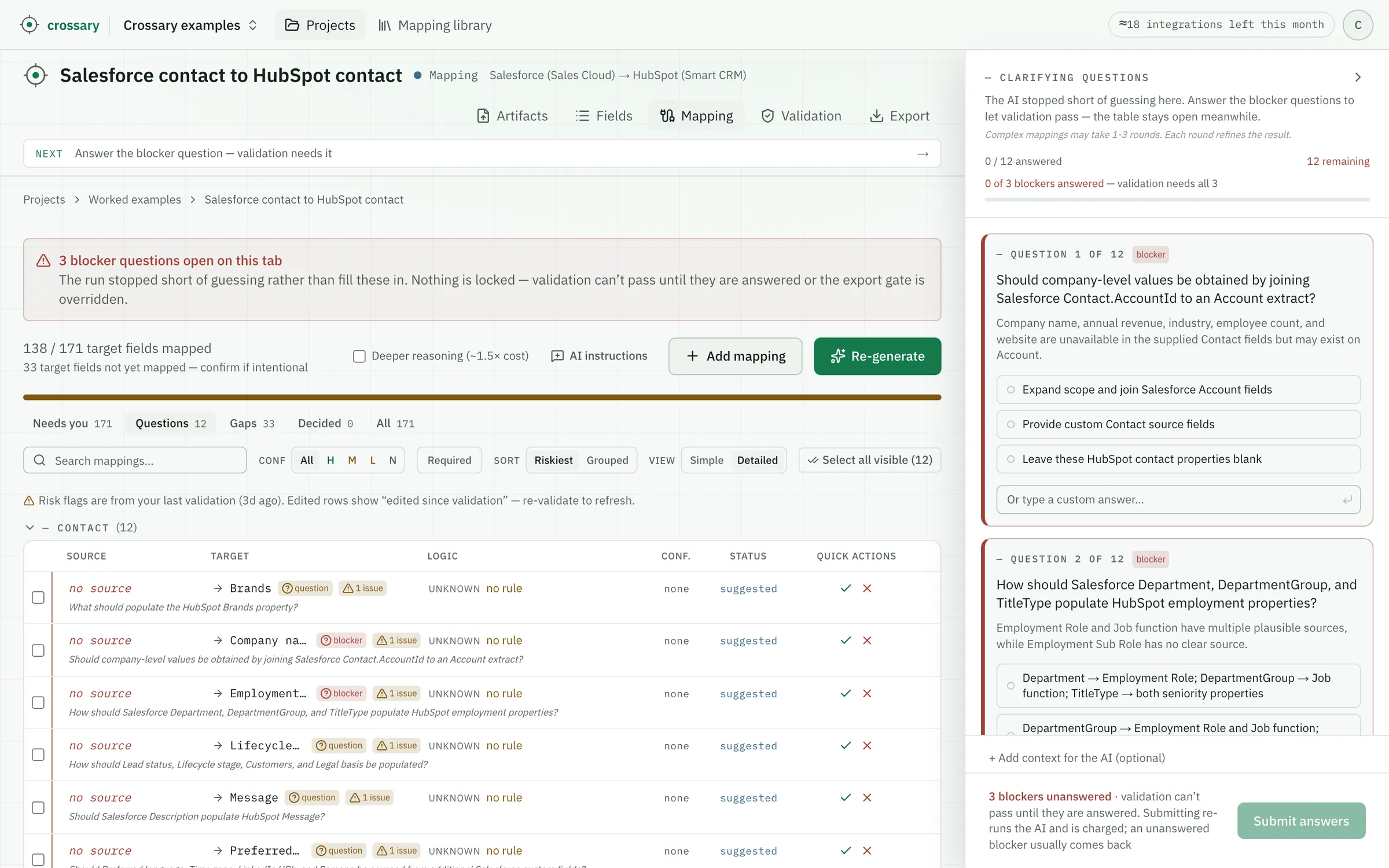
Task: Open the Crossary examples workspace switcher
Action: 190,25
